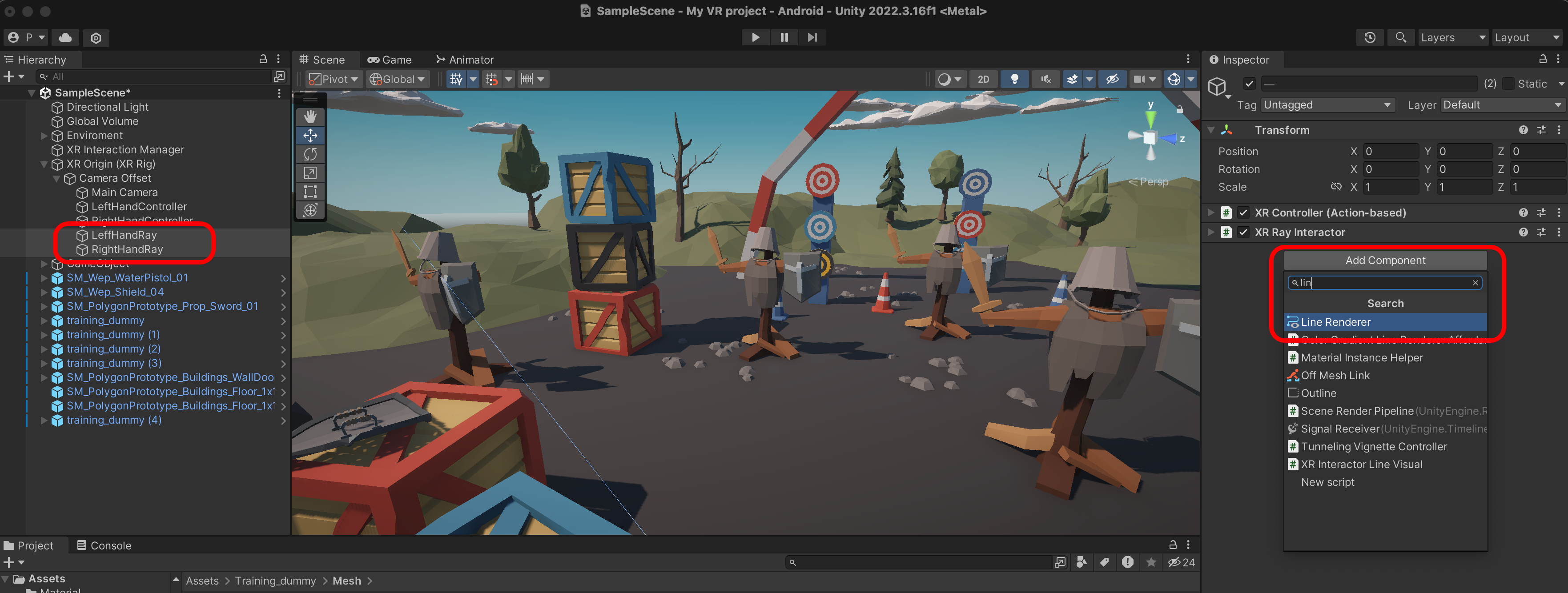Image resolution: width=1568 pixels, height=593 pixels.
Task: Switch to the Game tab
Action: click(x=390, y=60)
